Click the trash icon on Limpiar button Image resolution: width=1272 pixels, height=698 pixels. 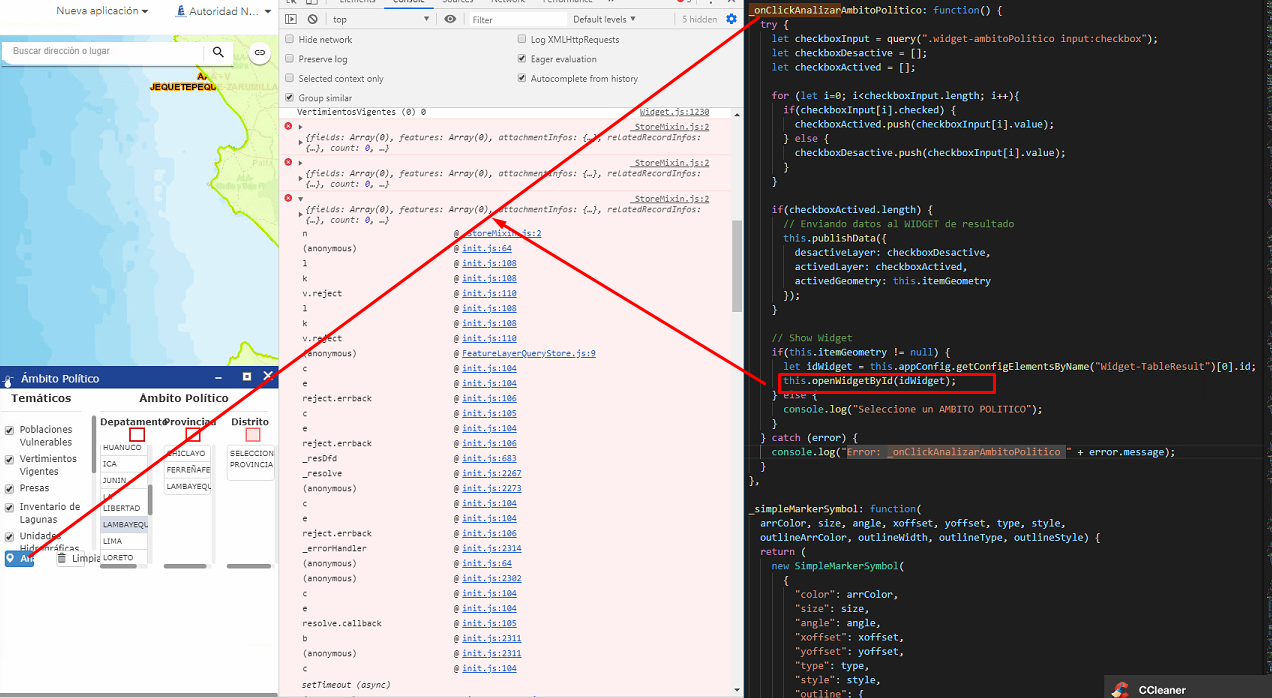63,558
